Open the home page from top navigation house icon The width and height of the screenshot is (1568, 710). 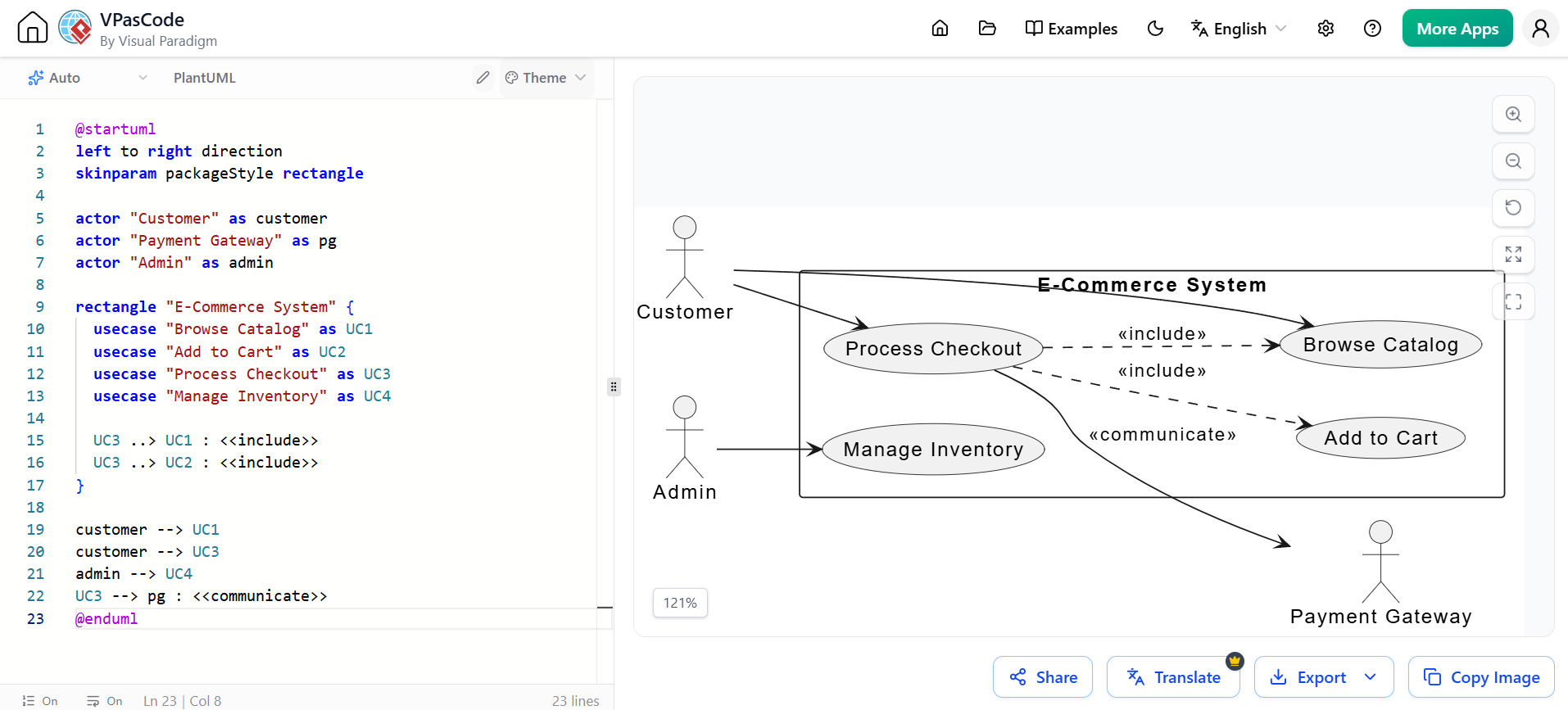[x=940, y=29]
